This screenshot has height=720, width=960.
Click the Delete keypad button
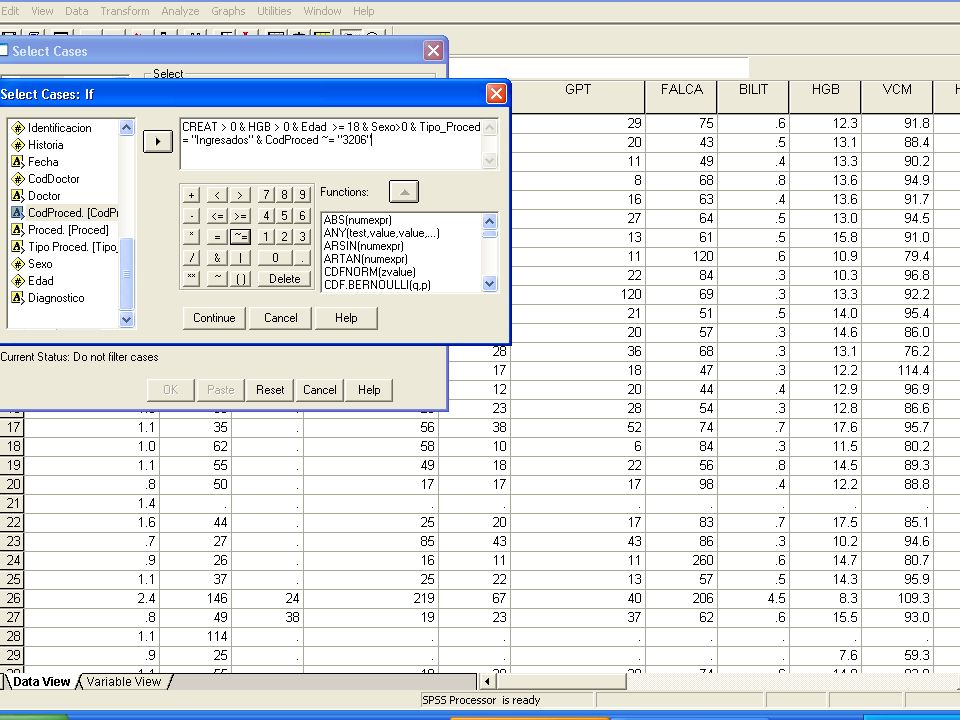(x=285, y=279)
